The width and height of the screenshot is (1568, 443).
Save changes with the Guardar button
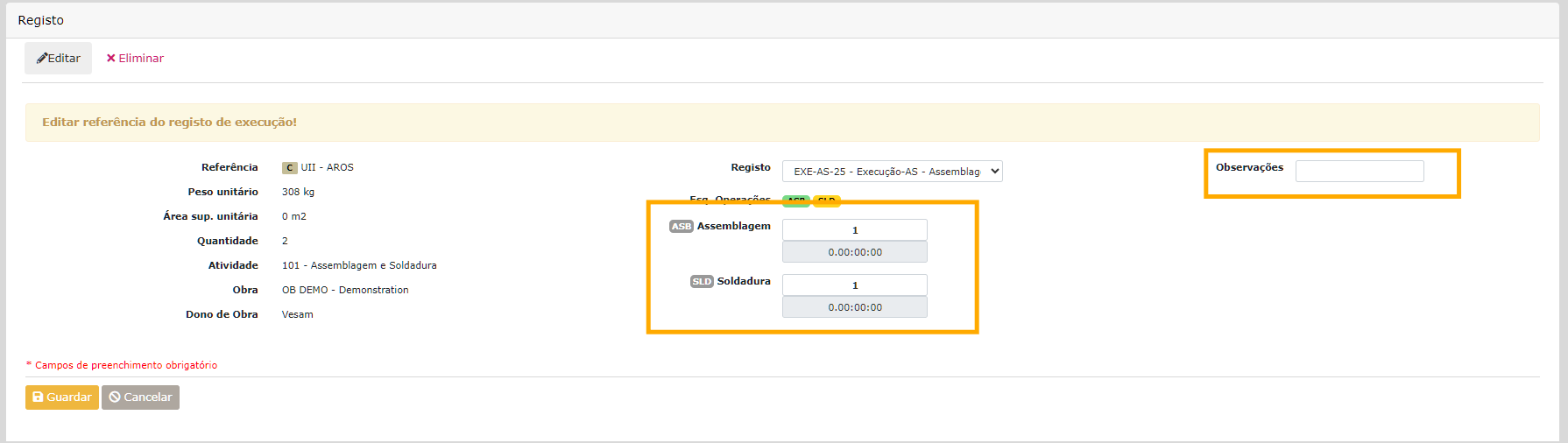click(61, 397)
